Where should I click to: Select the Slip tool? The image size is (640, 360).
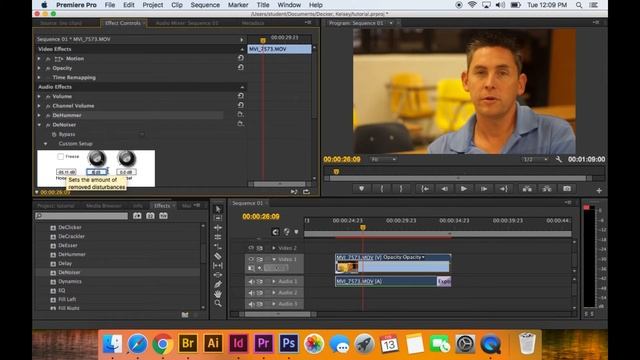pyautogui.click(x=218, y=265)
